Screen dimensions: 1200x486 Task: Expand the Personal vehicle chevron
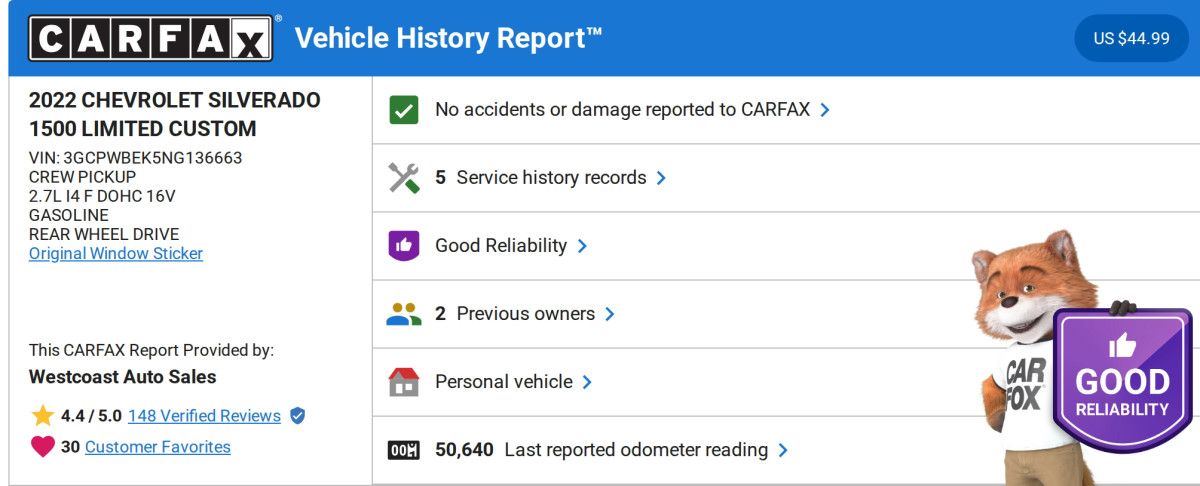click(x=587, y=382)
